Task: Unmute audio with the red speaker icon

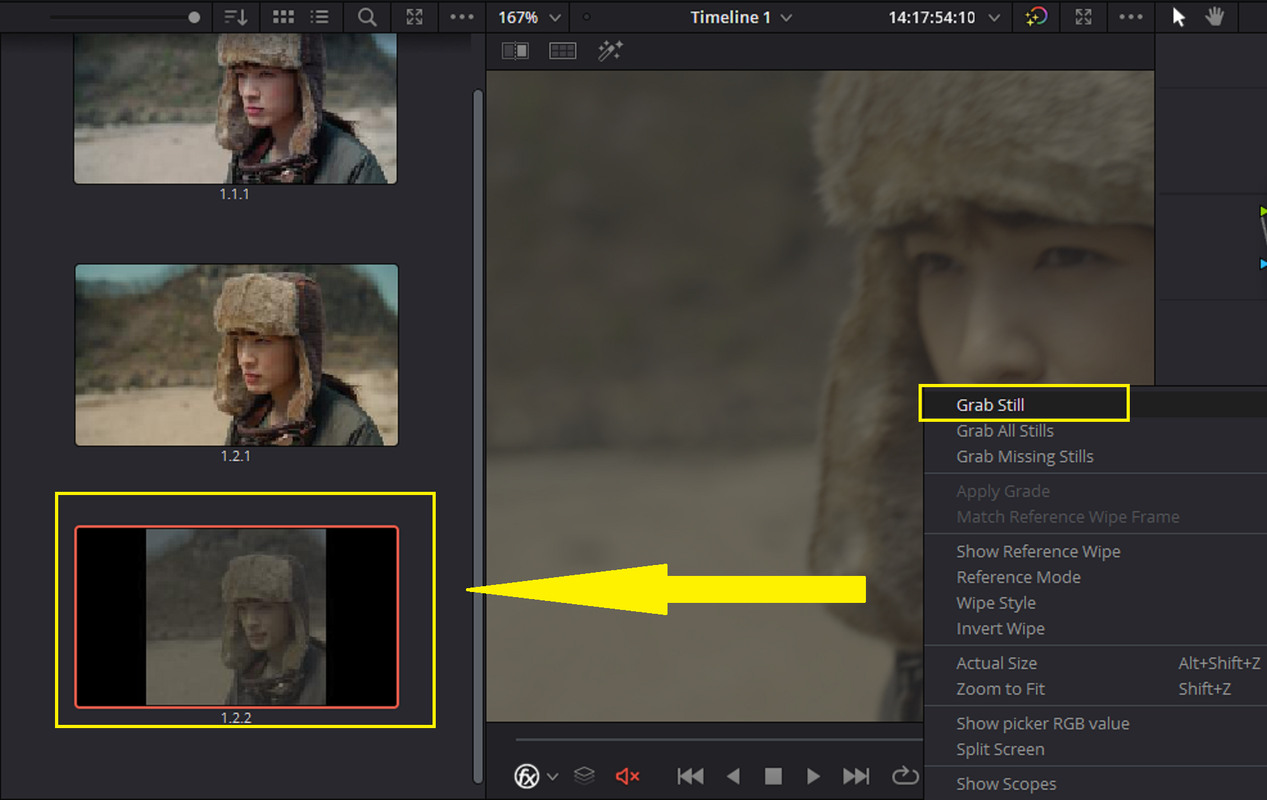Action: 627,776
